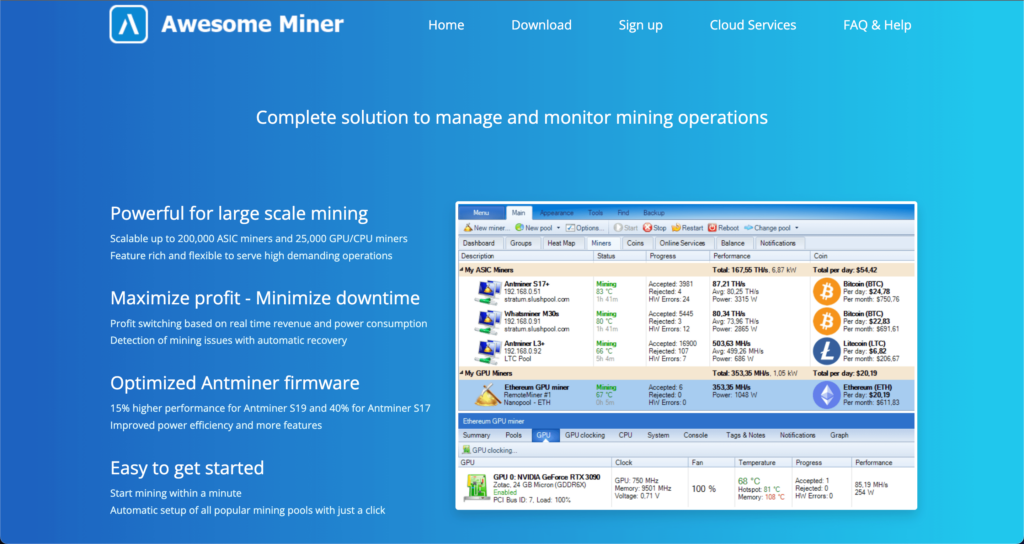
Task: Click the green GPU 0 card icon
Action: pyautogui.click(x=477, y=488)
